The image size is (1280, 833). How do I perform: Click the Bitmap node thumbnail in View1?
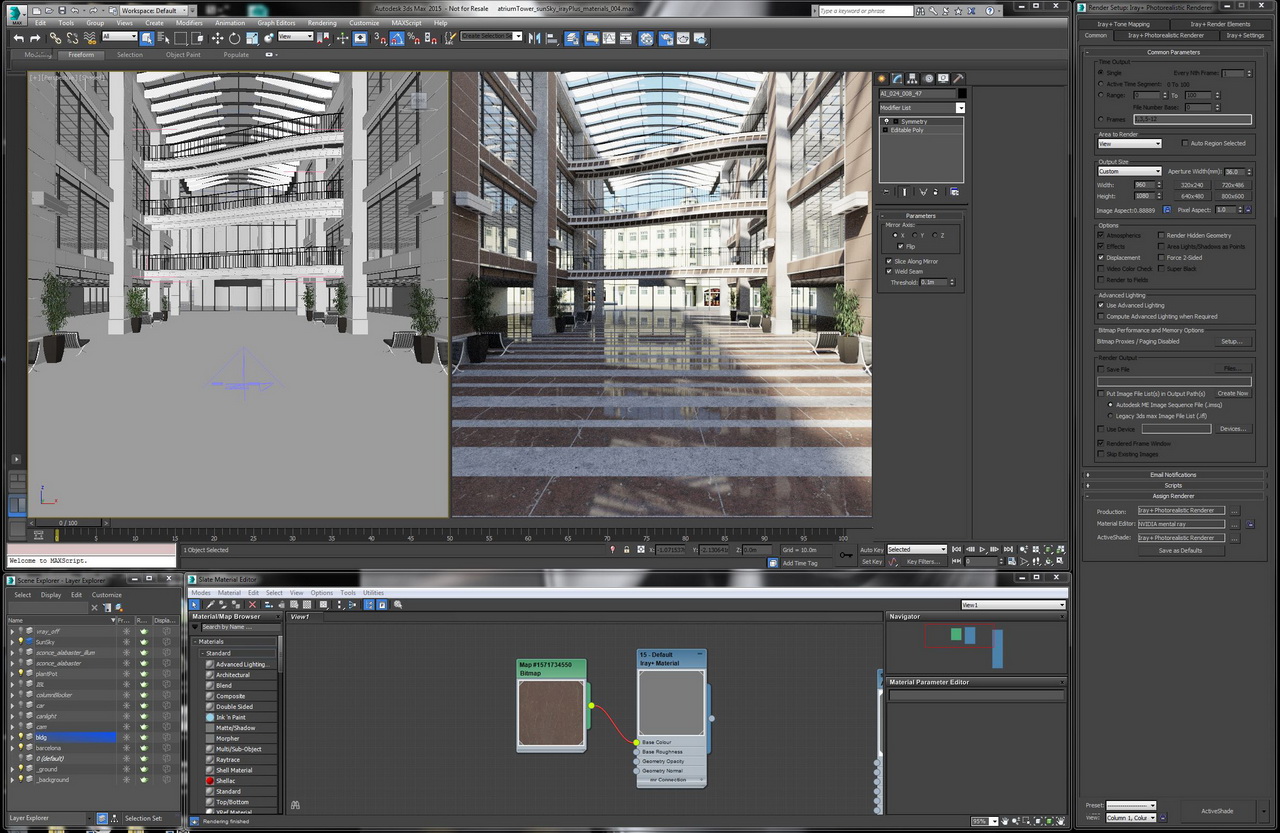[x=551, y=714]
